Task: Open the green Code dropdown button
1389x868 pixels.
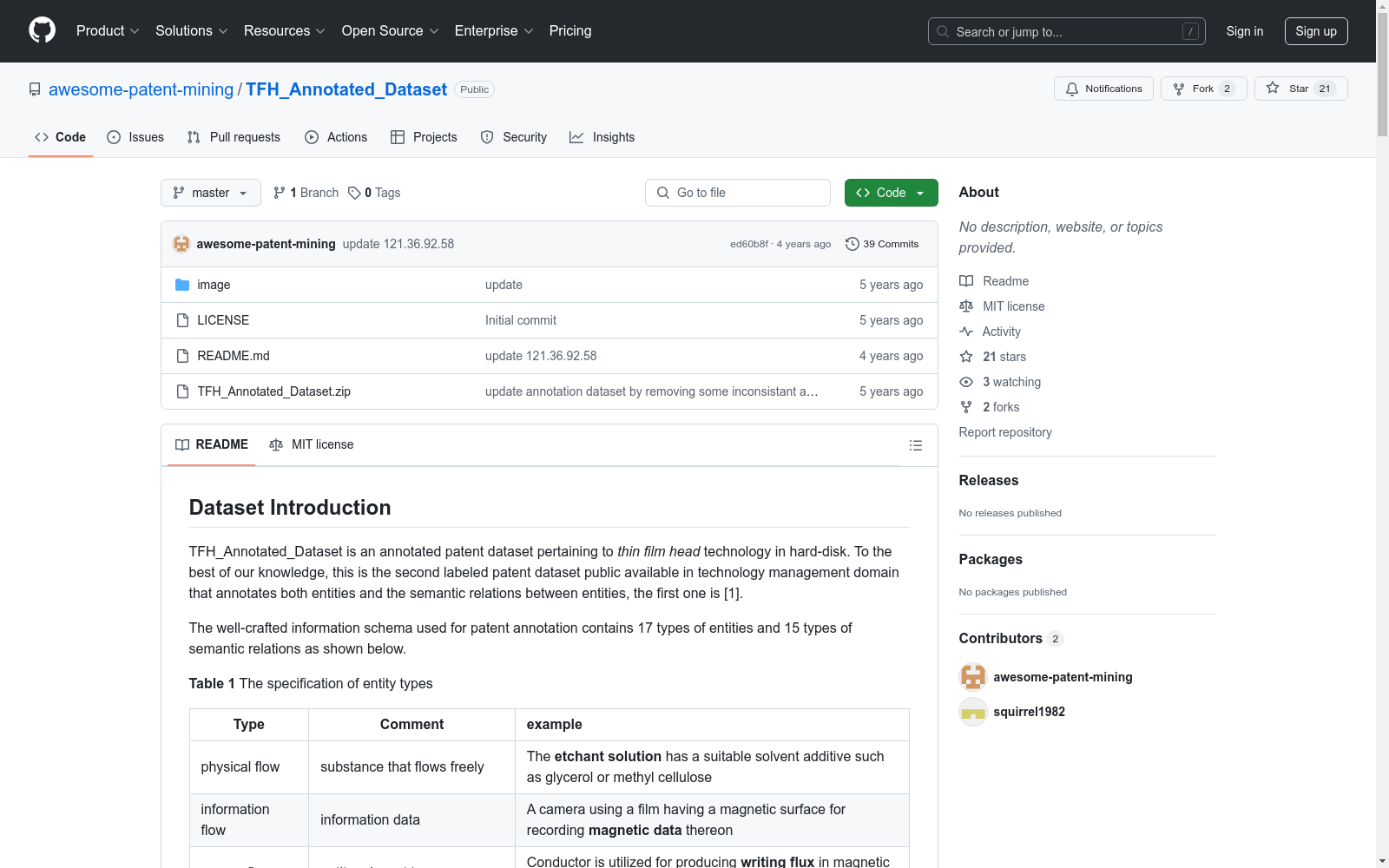Action: [891, 193]
